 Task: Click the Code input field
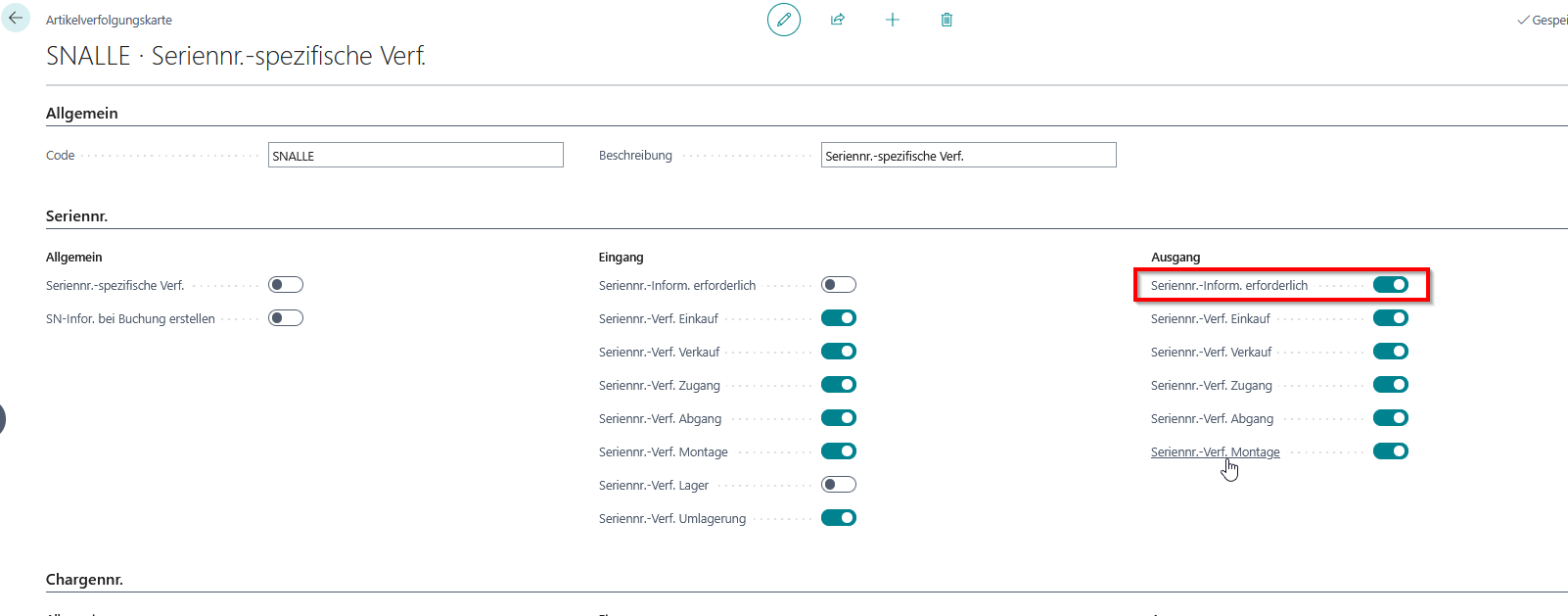tap(415, 156)
